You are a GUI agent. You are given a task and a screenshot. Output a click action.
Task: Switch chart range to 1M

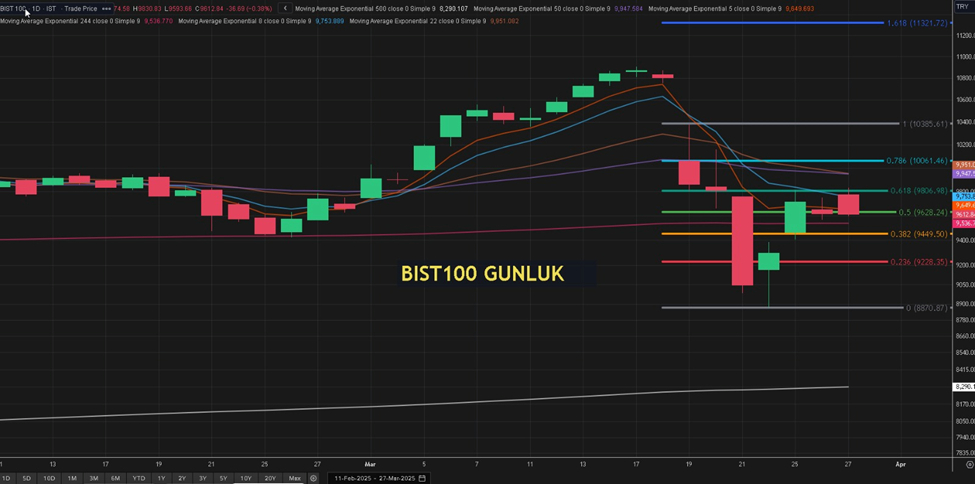71,478
